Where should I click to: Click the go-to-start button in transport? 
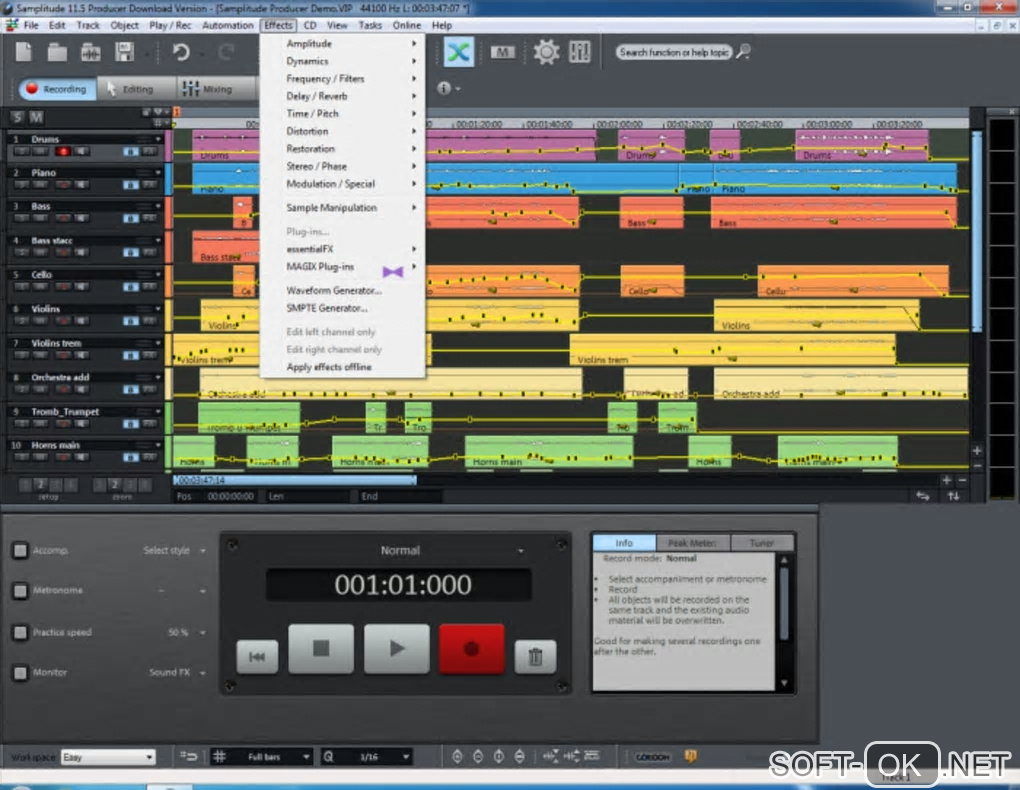257,657
